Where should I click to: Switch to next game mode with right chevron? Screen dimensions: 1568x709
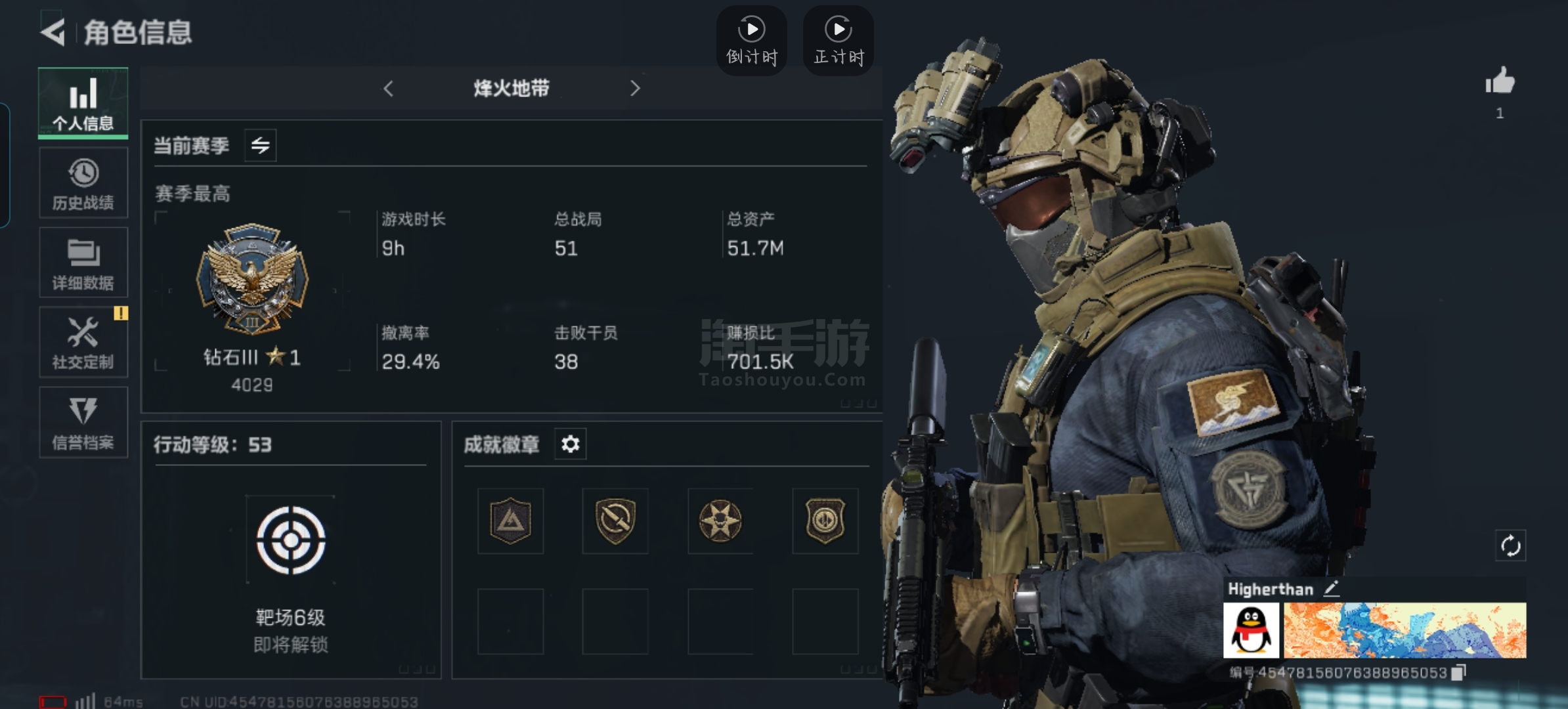(x=634, y=88)
